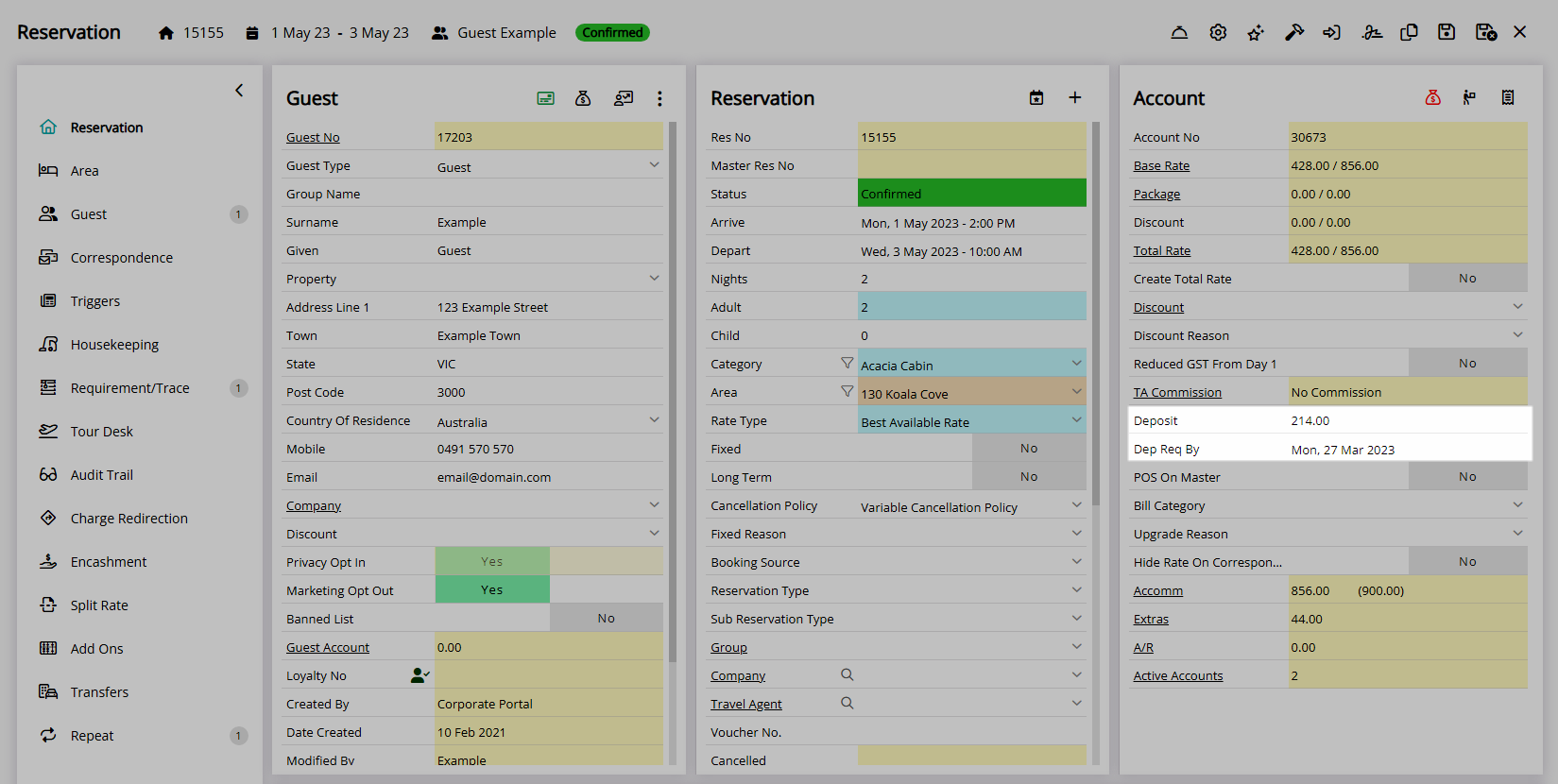Viewport: 1558px width, 784px height.
Task: Click the search magnifier in the Travel Agent row
Action: click(847, 703)
